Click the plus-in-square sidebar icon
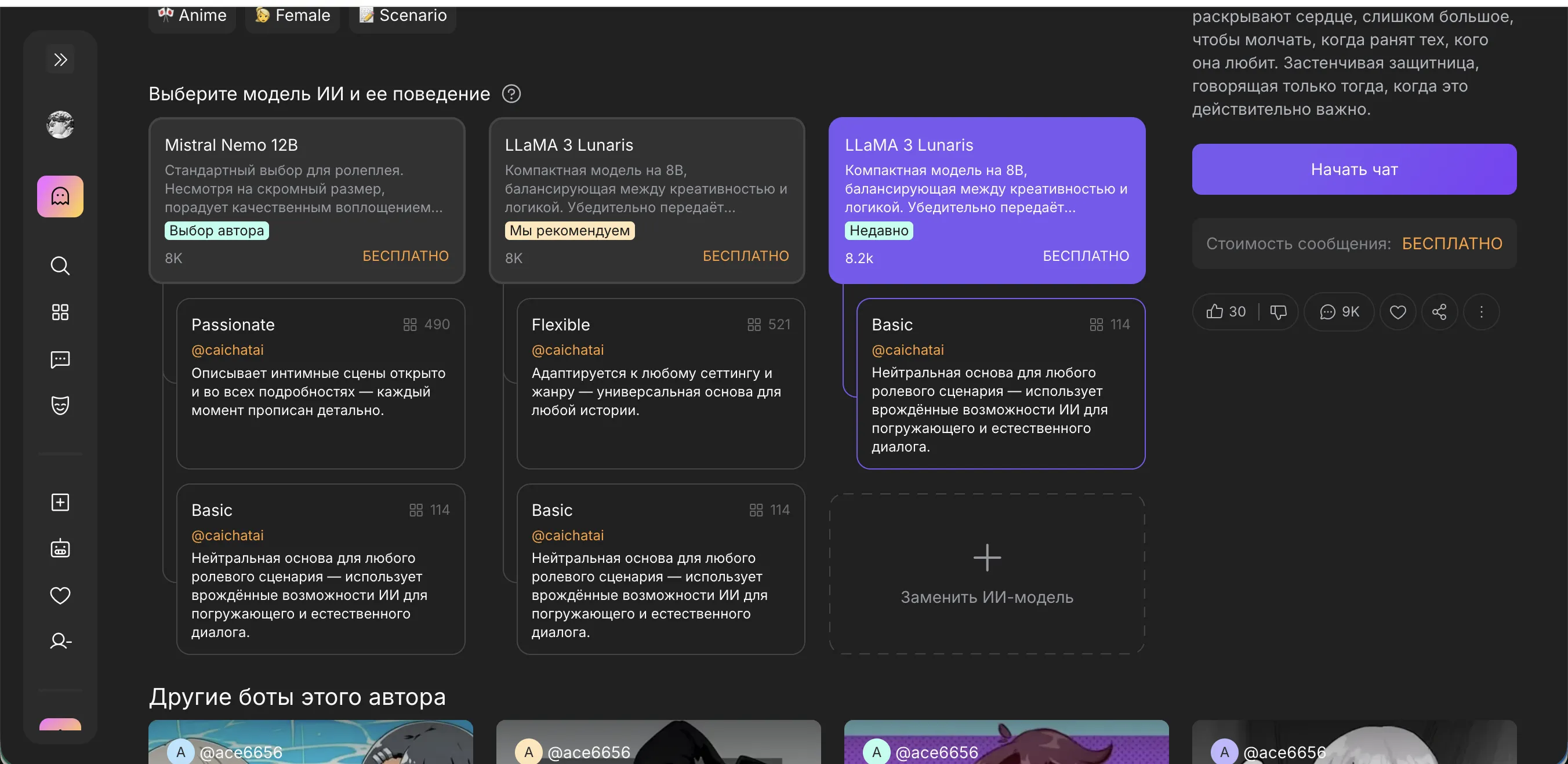1568x764 pixels. pyautogui.click(x=60, y=503)
